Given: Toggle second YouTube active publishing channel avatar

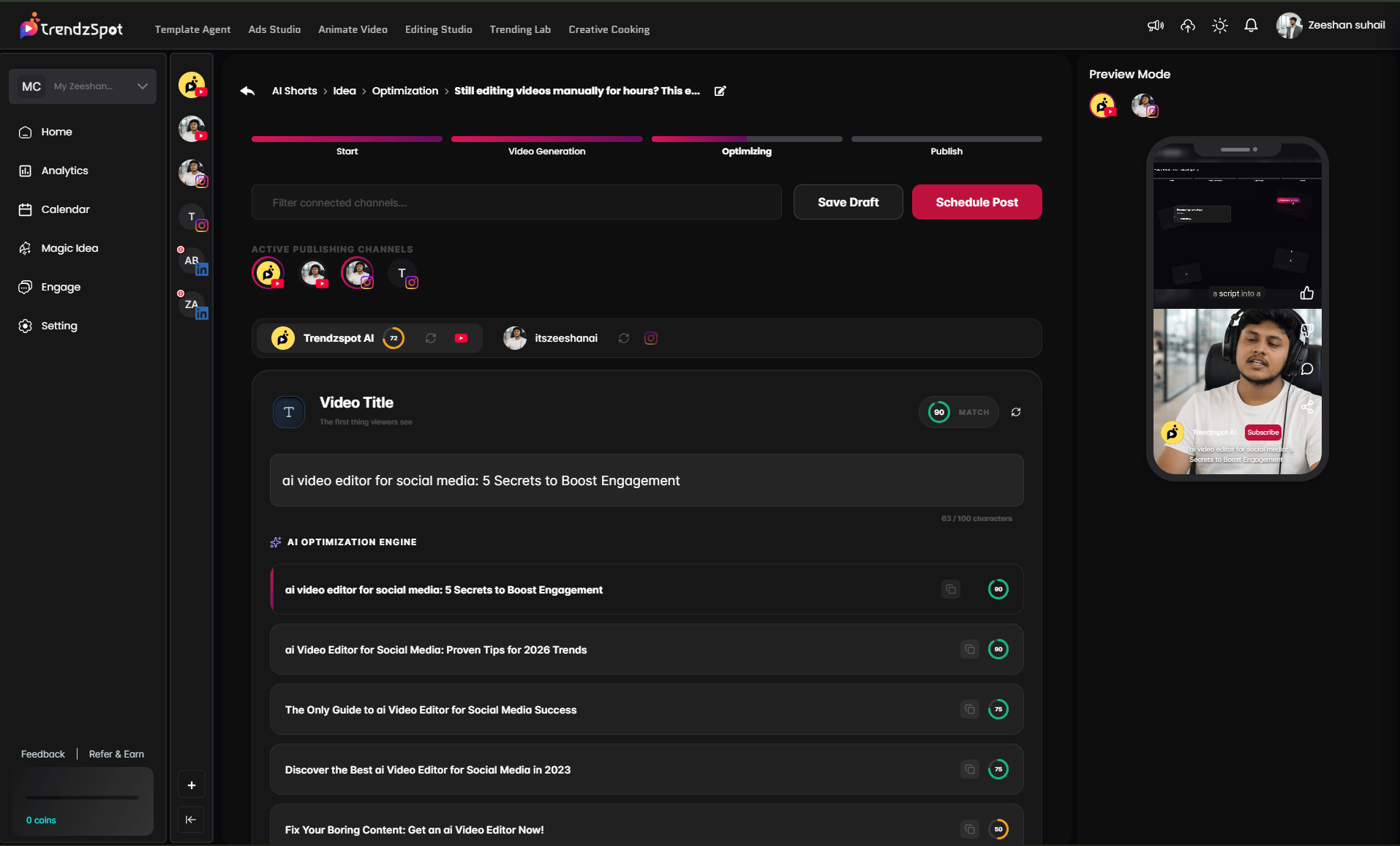Looking at the screenshot, I should [x=315, y=274].
